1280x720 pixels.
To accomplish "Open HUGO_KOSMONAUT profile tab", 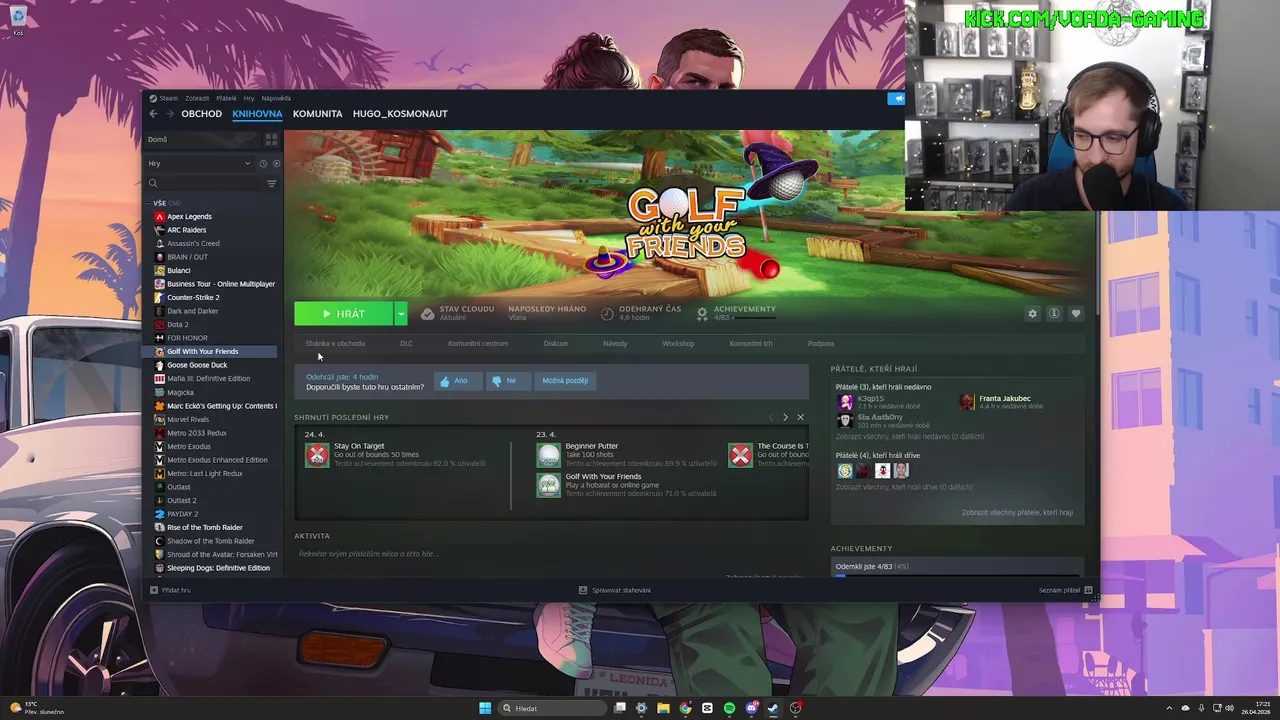I will click(400, 114).
